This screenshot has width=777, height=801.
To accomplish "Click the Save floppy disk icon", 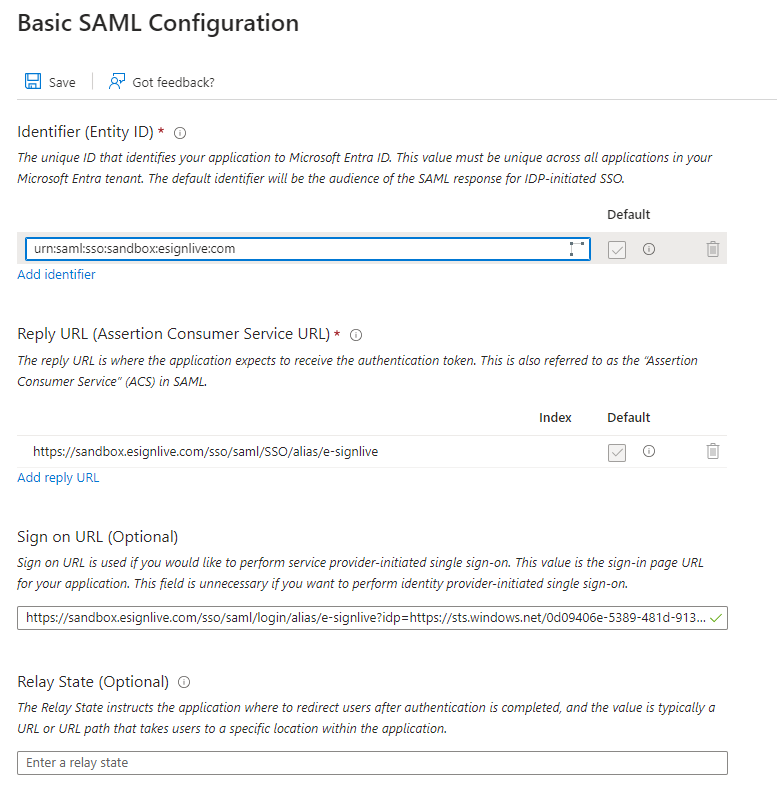I will pos(33,81).
